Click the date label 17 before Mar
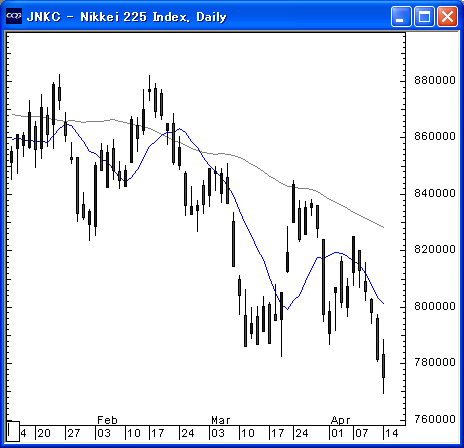Screen dimensions: 464x448 pyautogui.click(x=158, y=433)
